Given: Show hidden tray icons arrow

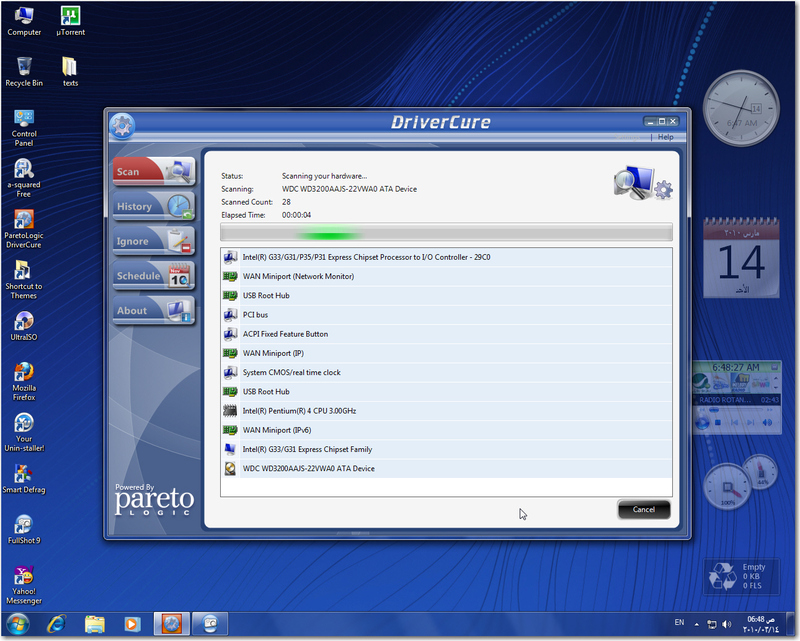Looking at the screenshot, I should (x=696, y=624).
